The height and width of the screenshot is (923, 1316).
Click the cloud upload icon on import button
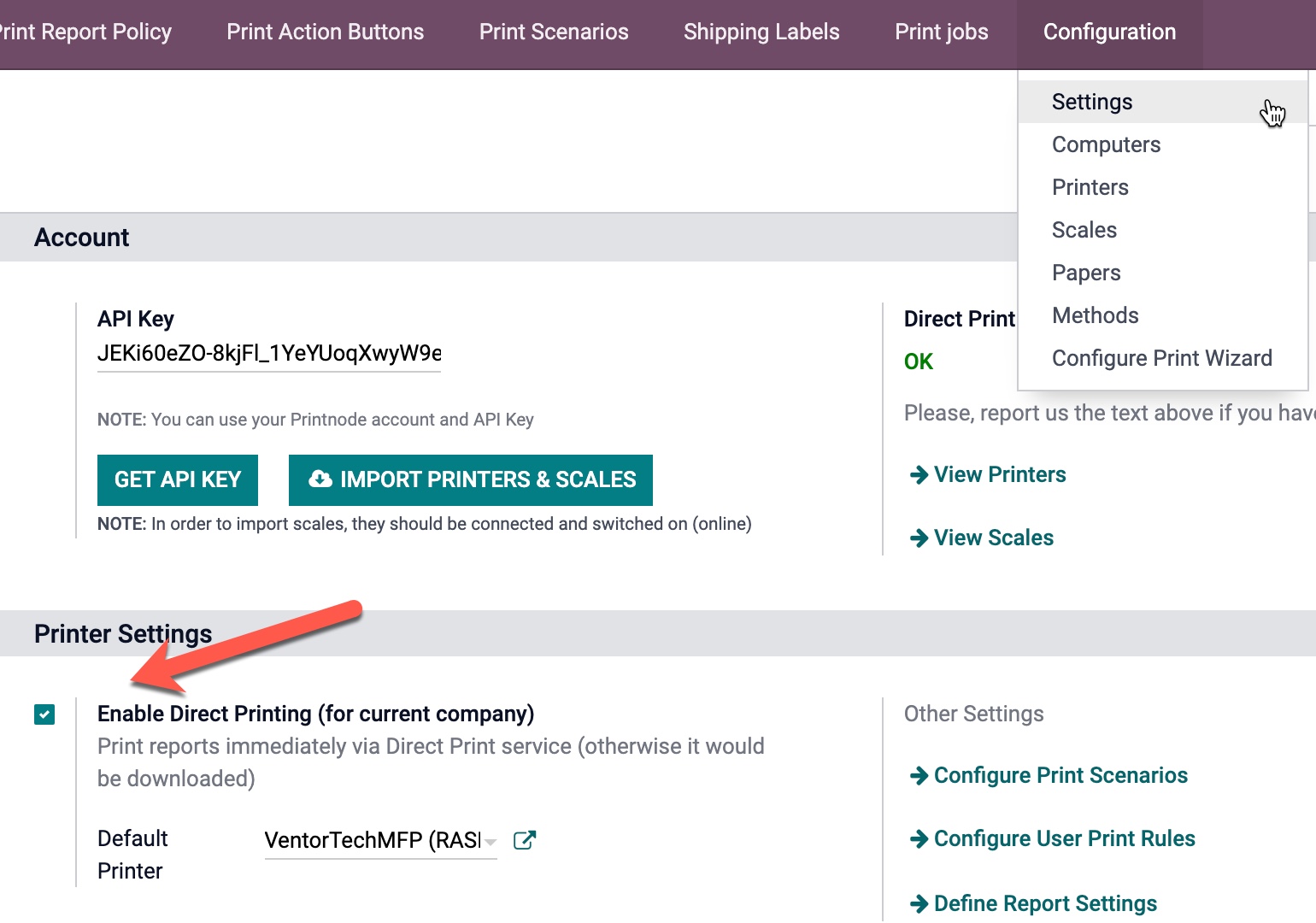tap(320, 479)
